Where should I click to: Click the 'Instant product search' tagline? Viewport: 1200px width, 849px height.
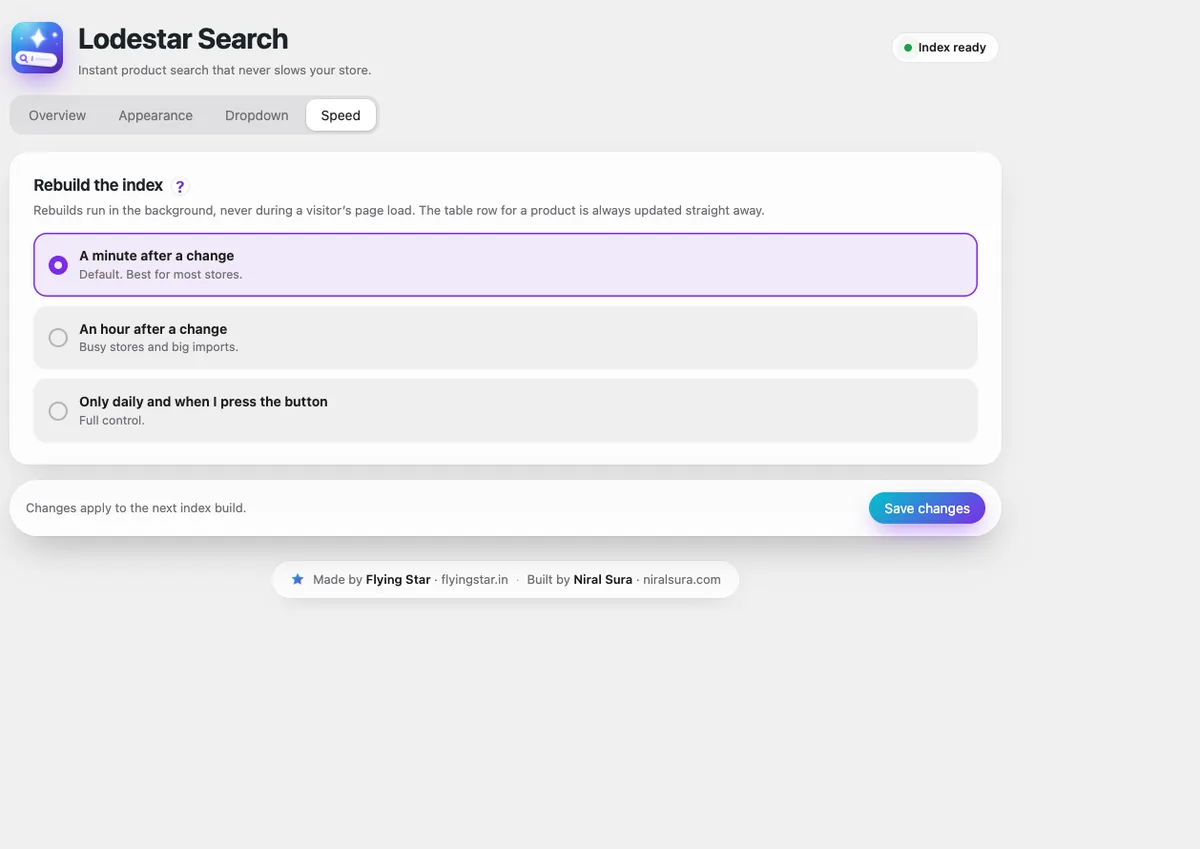[x=224, y=70]
